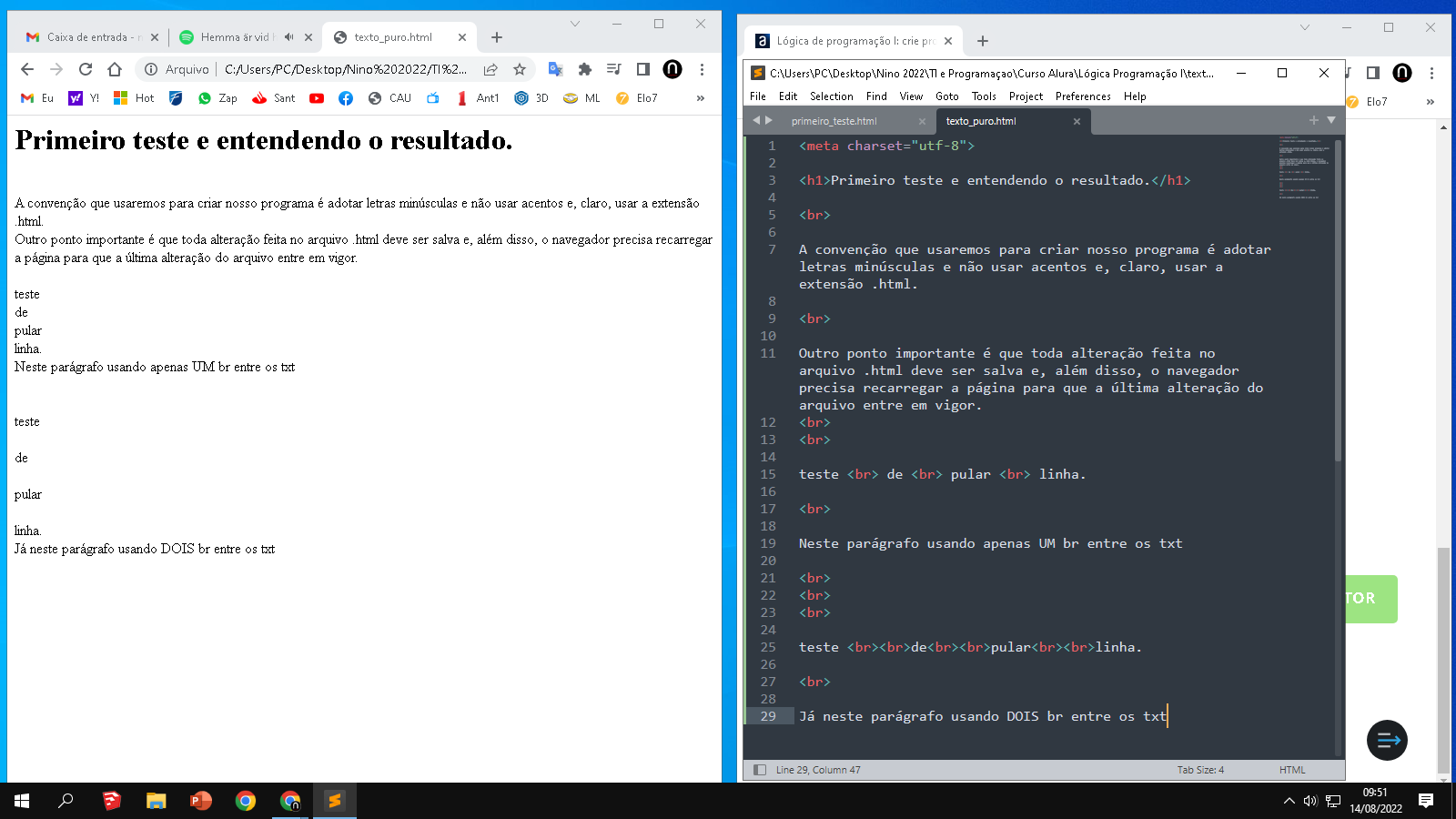
Task: Close the texto_puro.html tab in Sublime
Action: [1077, 121]
